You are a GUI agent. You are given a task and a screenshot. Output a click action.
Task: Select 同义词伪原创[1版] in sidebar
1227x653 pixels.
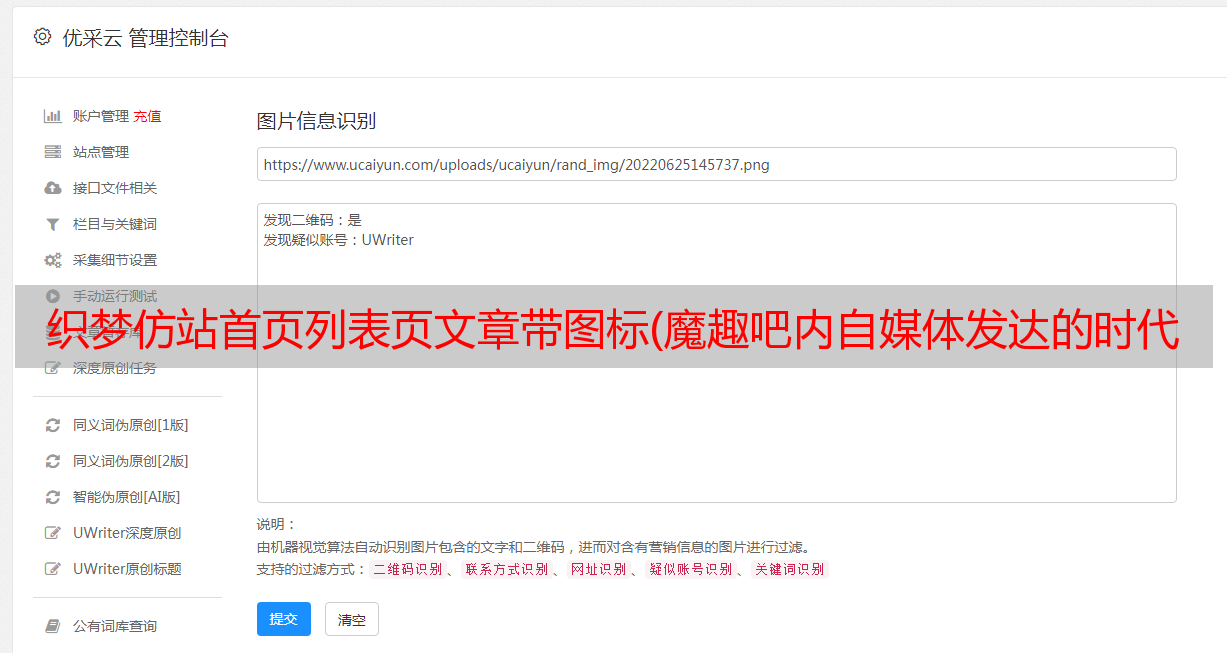tap(131, 425)
